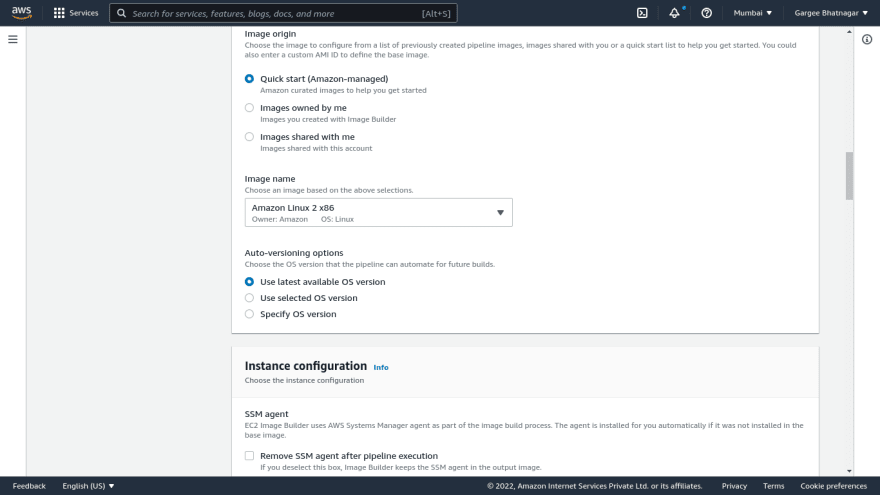Open the Image name dropdown Amazon Linux 2 x86
Image resolution: width=880 pixels, height=495 pixels.
pos(378,213)
